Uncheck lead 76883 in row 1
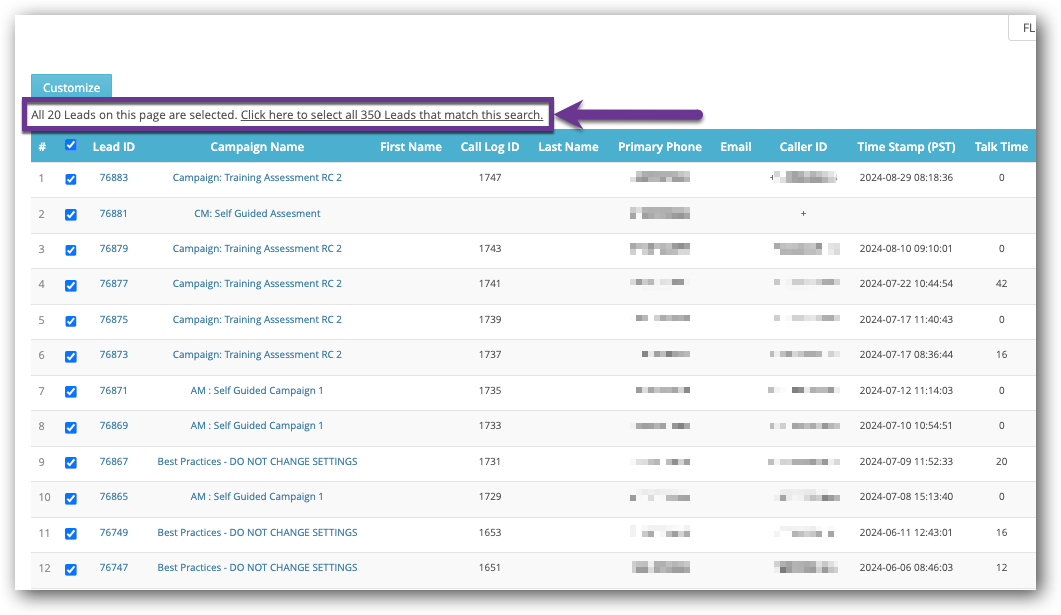Screen dimensions: 1061x615 tap(71, 178)
